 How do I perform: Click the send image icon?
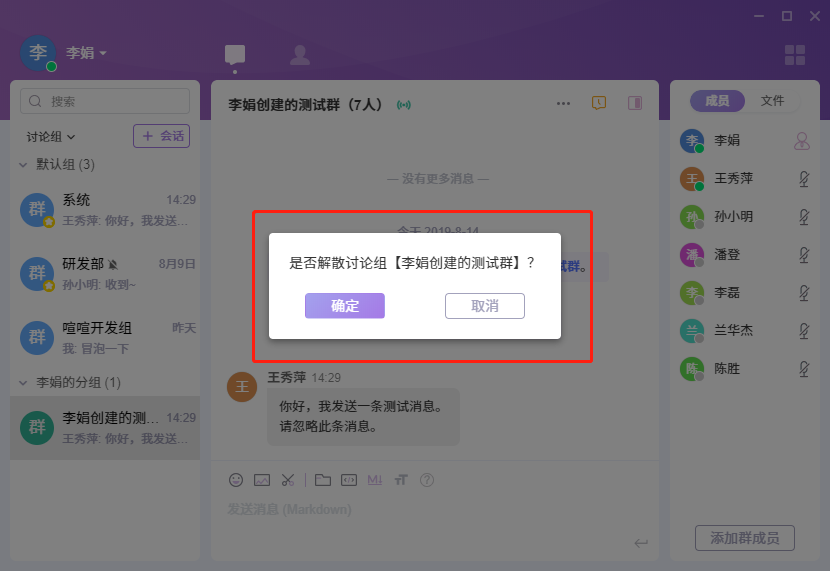tap(262, 480)
